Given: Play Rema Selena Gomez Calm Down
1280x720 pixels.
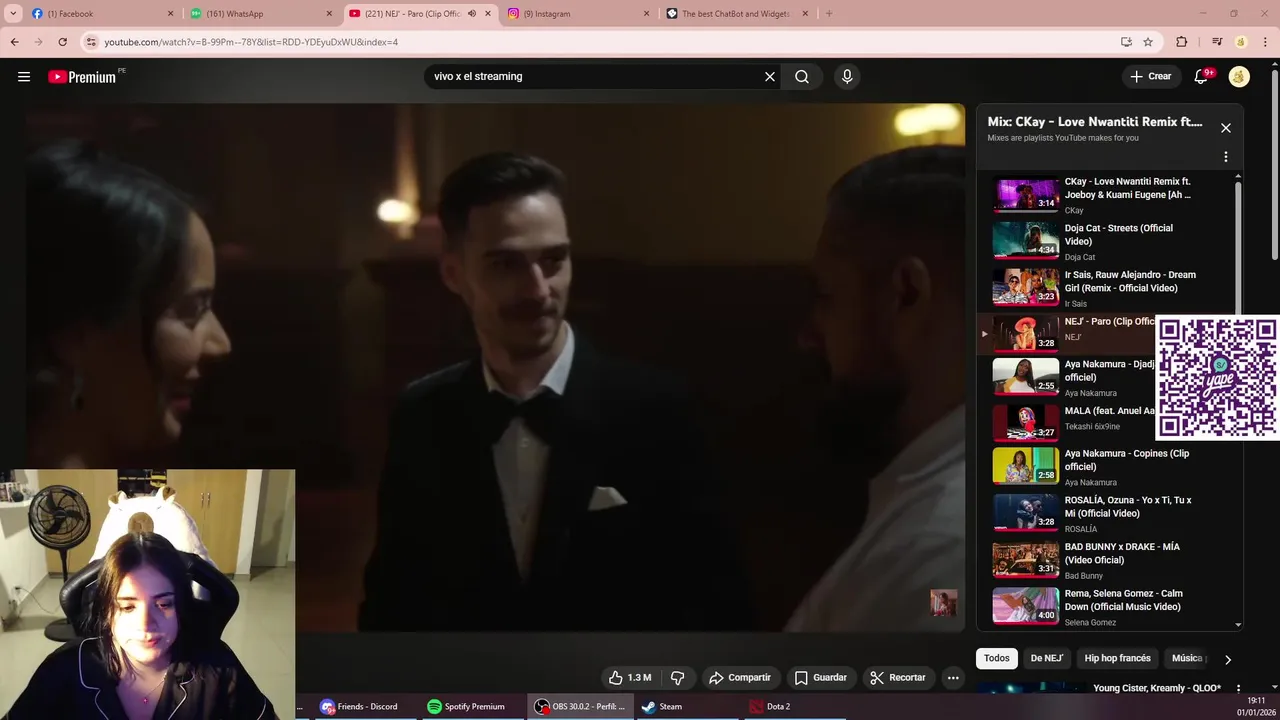Looking at the screenshot, I should point(1109,606).
